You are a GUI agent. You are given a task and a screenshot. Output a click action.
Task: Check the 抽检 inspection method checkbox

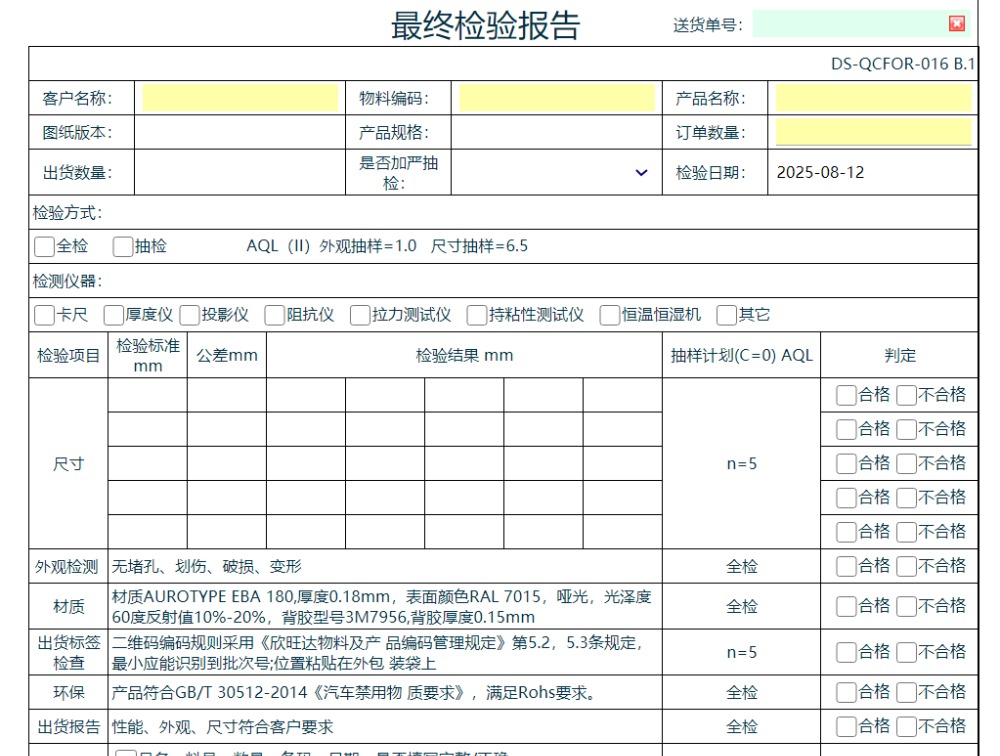click(x=122, y=246)
